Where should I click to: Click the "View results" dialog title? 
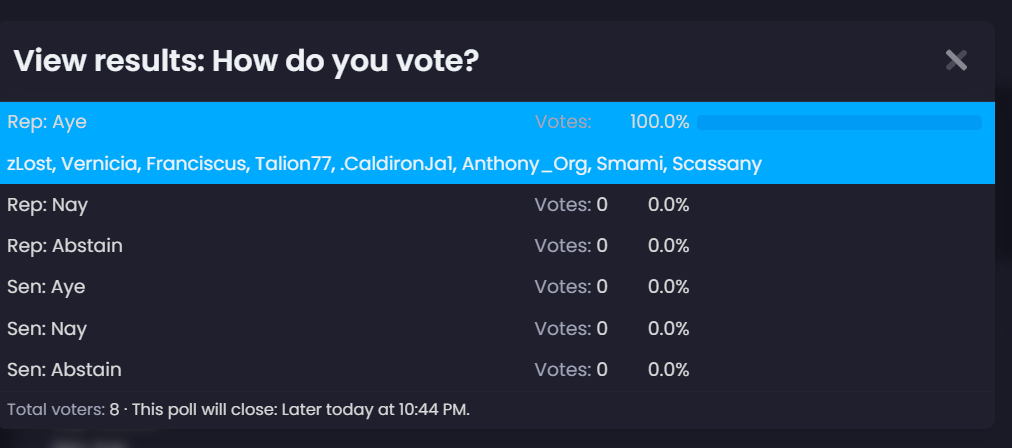(x=246, y=62)
